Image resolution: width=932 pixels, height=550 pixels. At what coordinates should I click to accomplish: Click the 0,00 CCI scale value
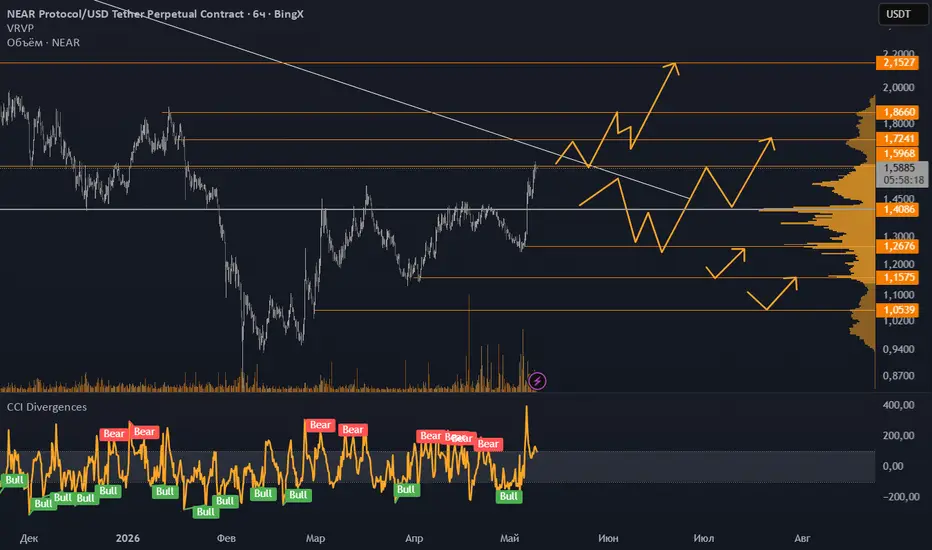click(x=893, y=466)
